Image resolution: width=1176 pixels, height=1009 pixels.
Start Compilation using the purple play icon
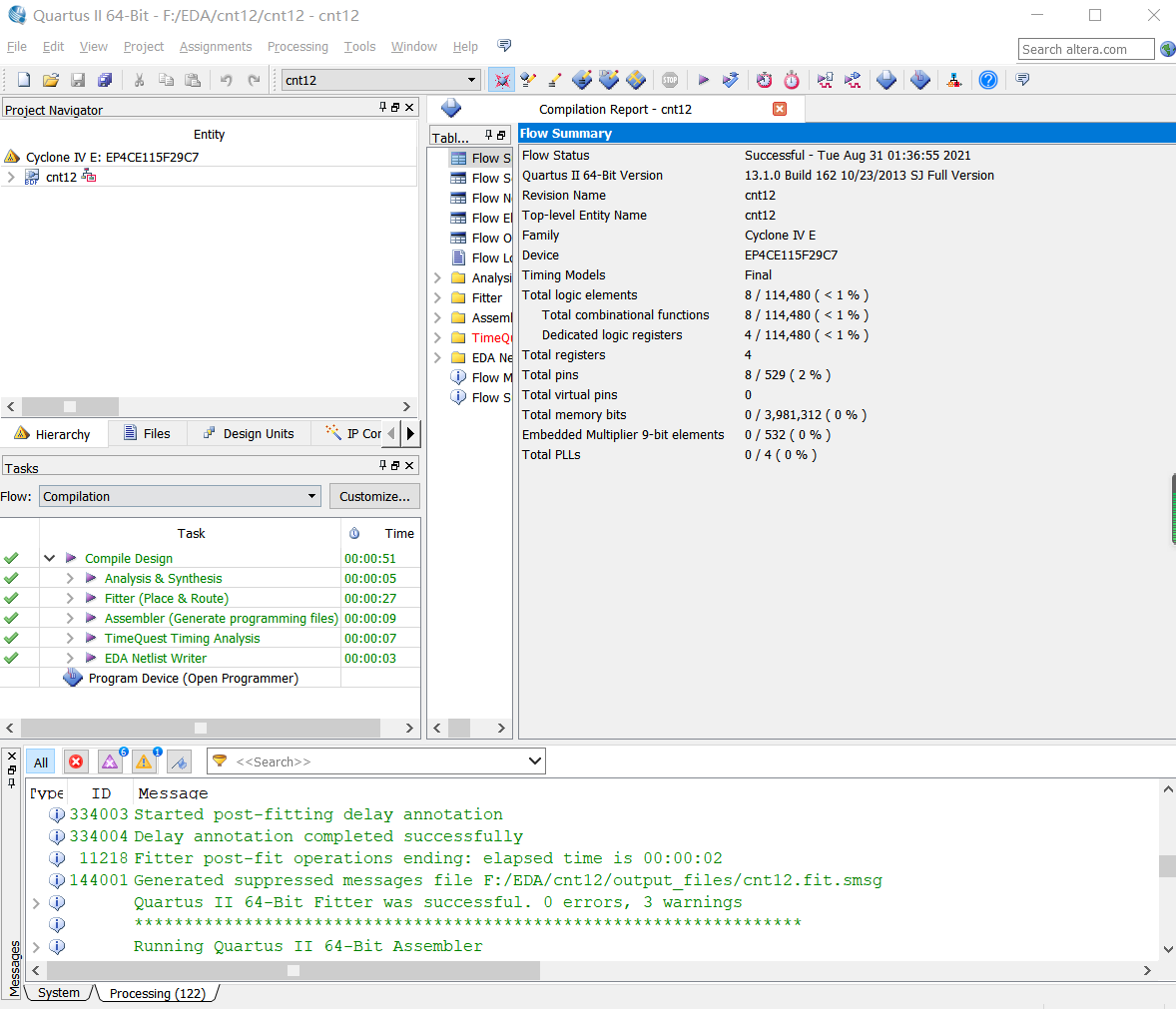tap(703, 80)
